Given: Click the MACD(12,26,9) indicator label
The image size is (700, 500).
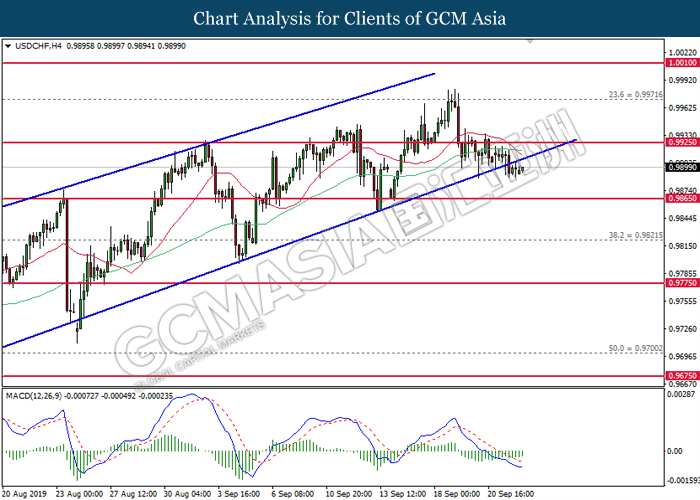Looking at the screenshot, I should [x=34, y=396].
